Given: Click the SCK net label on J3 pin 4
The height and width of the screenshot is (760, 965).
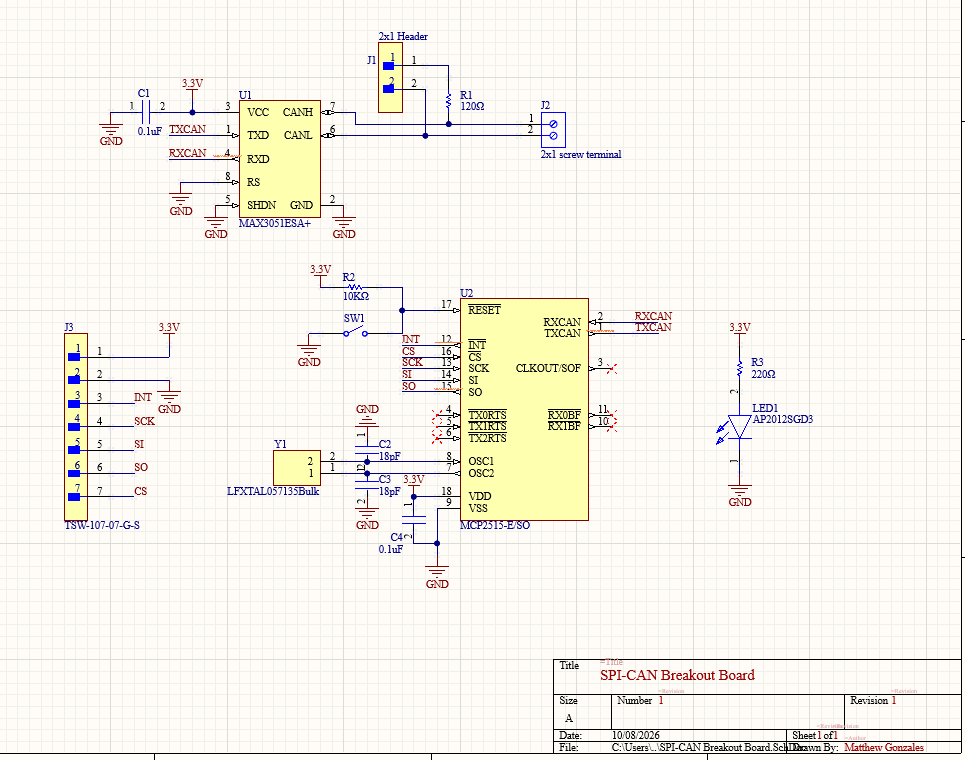Looking at the screenshot, I should 145,422.
